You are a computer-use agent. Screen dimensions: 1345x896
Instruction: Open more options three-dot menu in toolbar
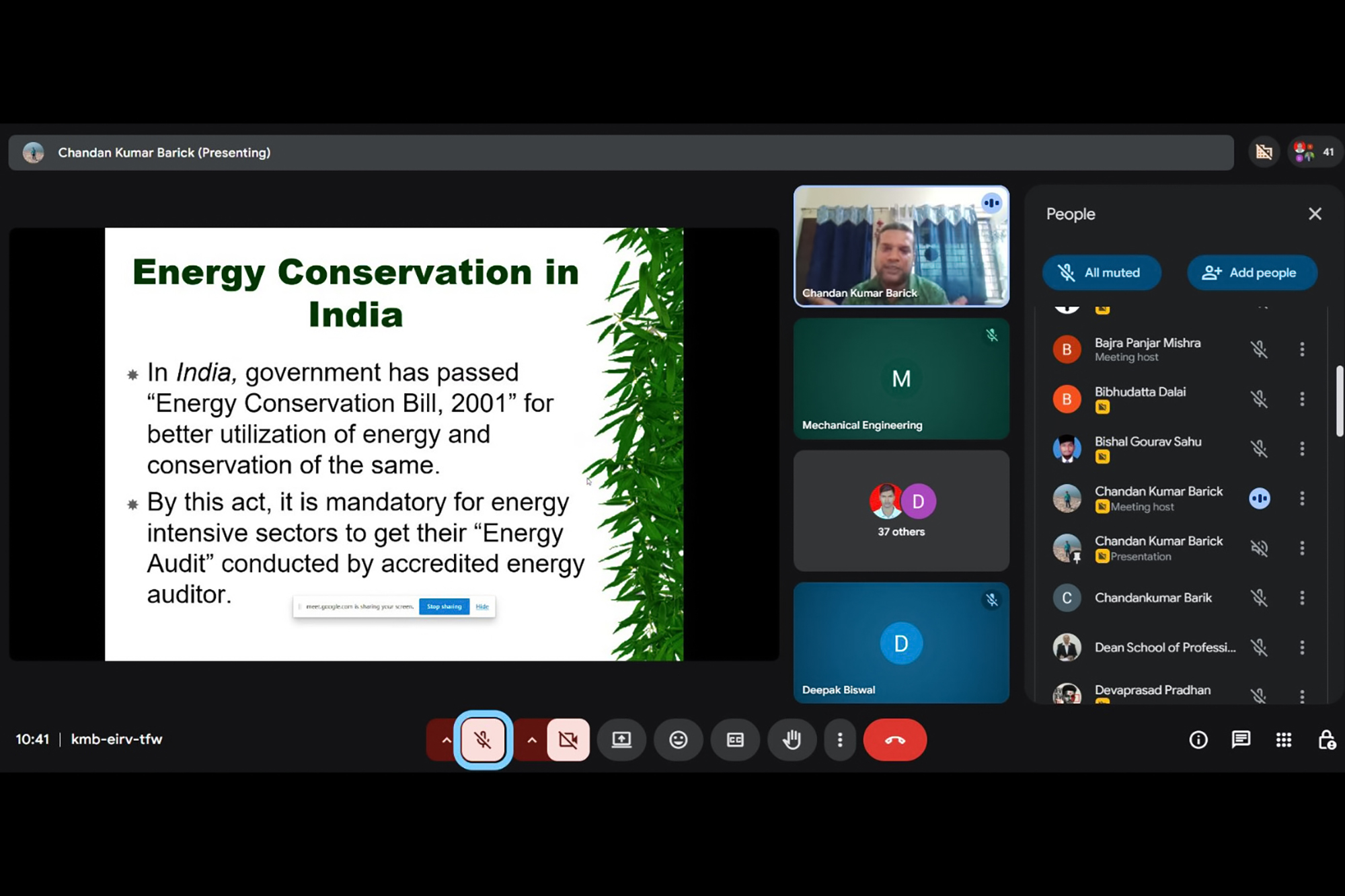coord(839,740)
